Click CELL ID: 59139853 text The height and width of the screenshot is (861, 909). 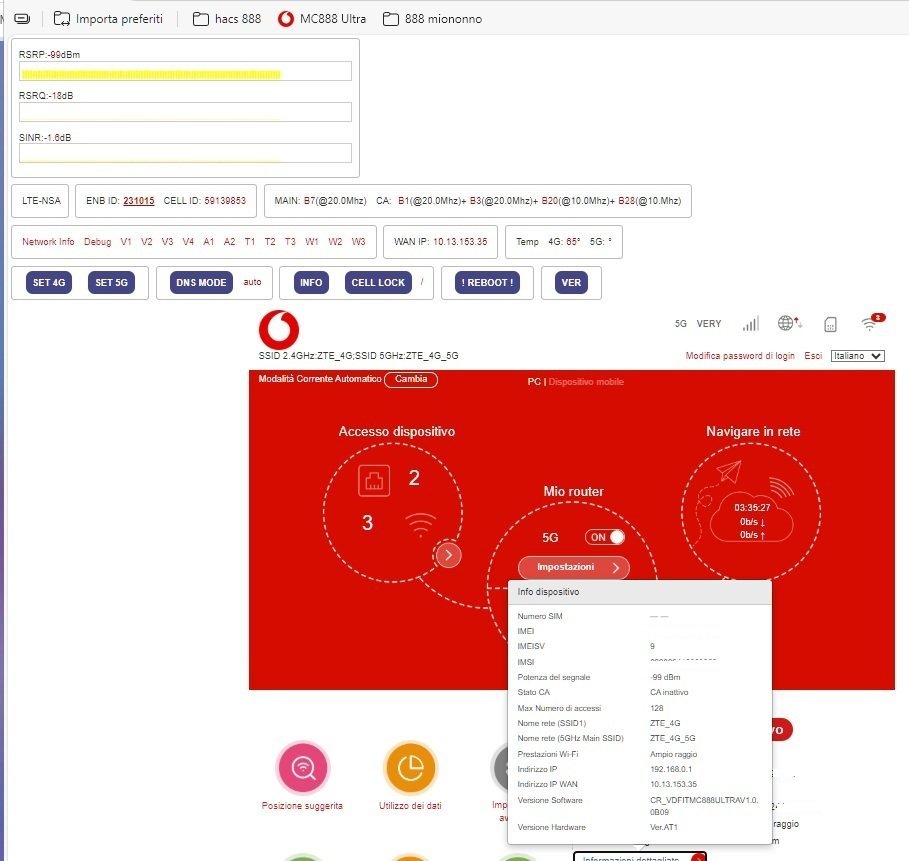[205, 201]
